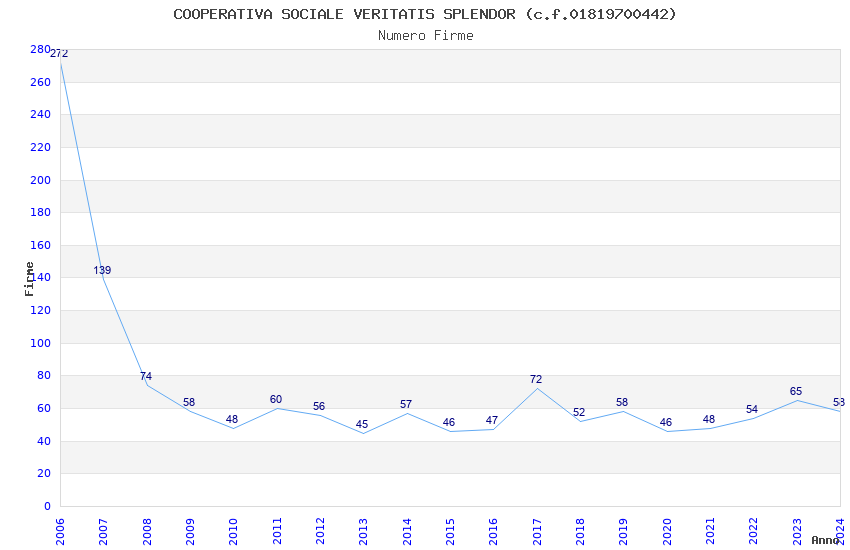
Task: Select the 2024 year label on x-axis
Action: [x=840, y=528]
